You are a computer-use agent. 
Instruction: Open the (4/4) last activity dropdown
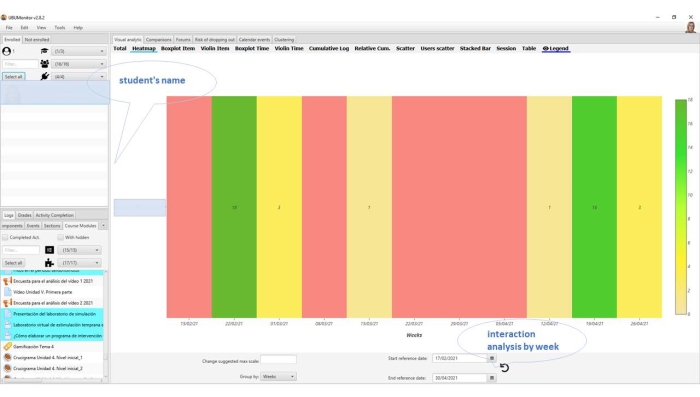tap(79, 76)
